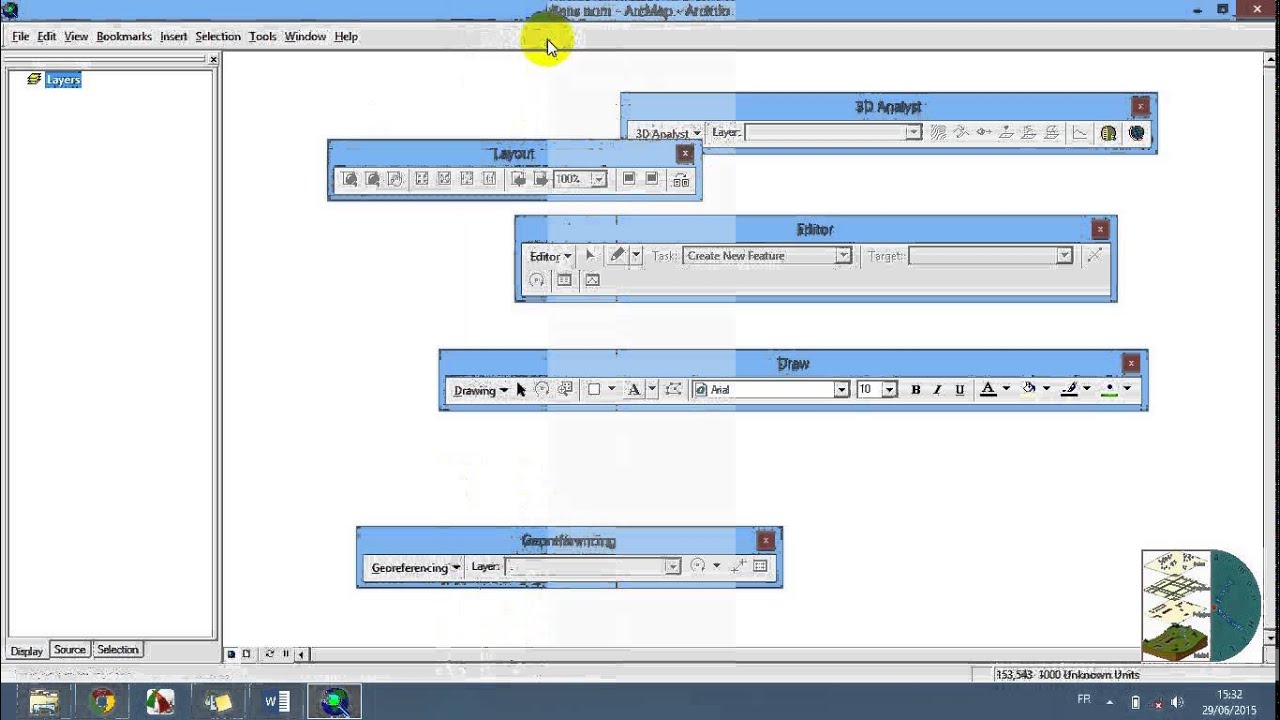Viewport: 1280px width, 720px height.
Task: Click the Rotate icon in Draw toolbar
Action: [x=542, y=390]
